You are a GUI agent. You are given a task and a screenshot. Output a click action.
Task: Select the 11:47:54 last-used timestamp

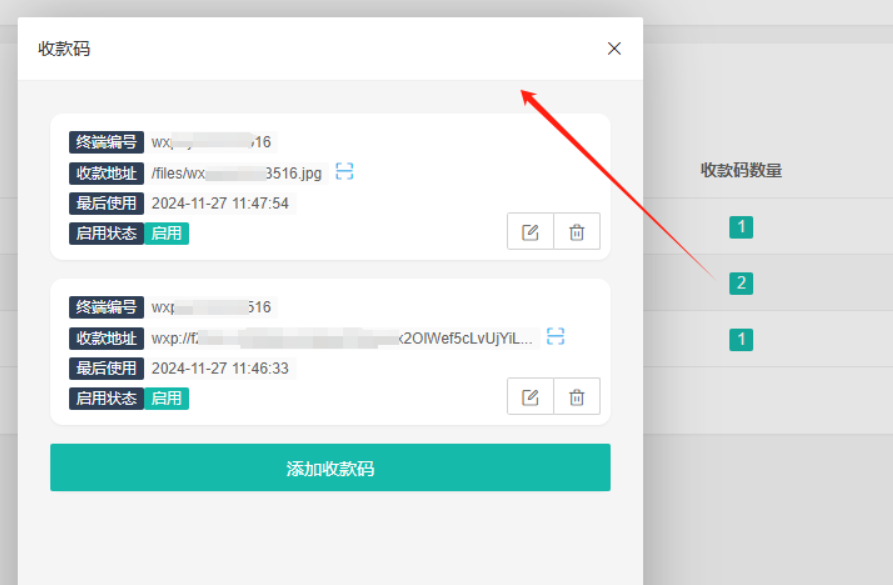220,203
